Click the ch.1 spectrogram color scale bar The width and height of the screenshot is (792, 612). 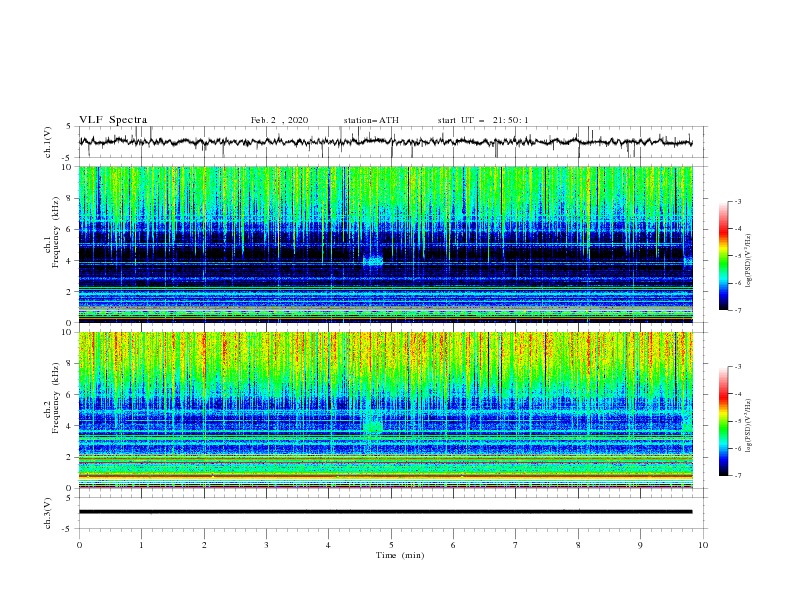tap(723, 256)
